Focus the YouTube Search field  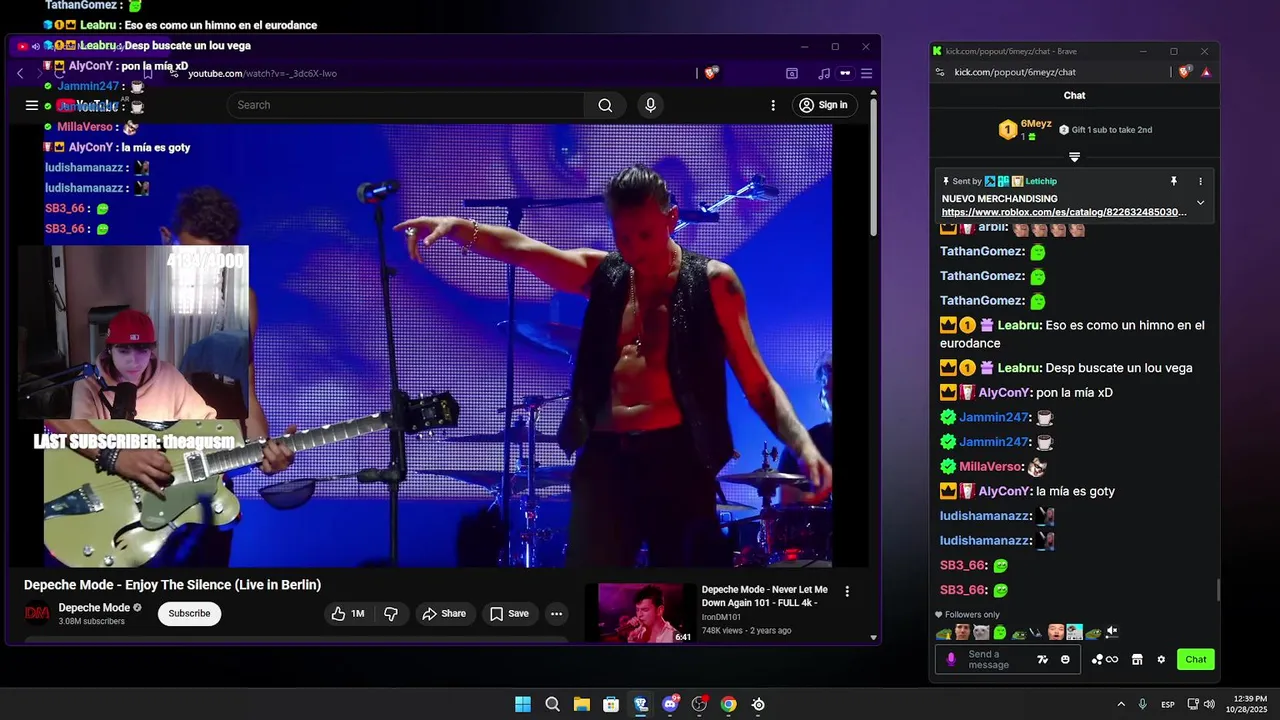pyautogui.click(x=405, y=105)
